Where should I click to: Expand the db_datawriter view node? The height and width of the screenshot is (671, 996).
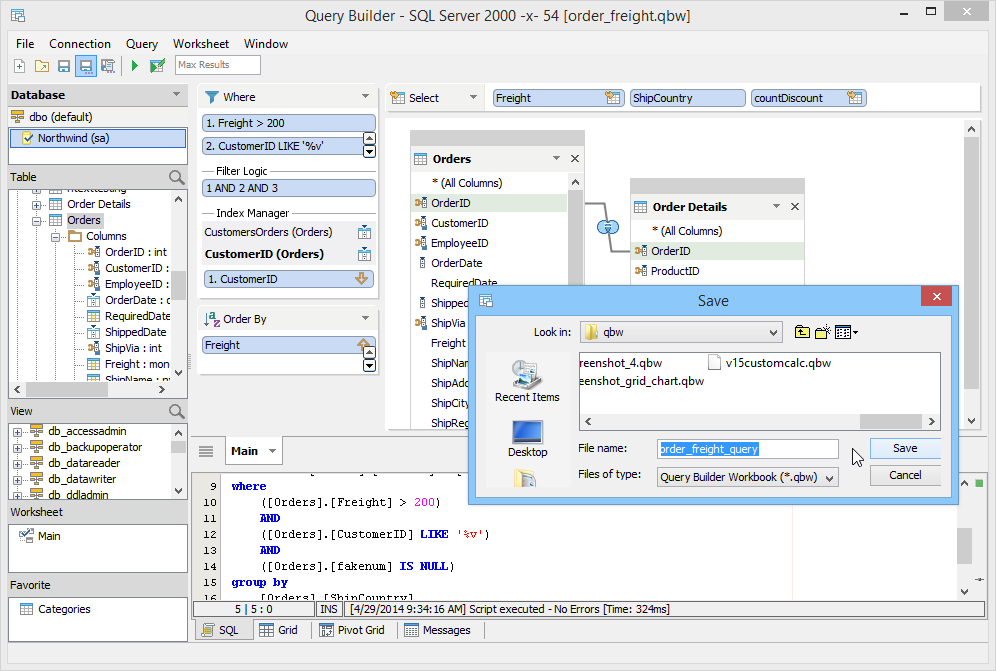[18, 480]
